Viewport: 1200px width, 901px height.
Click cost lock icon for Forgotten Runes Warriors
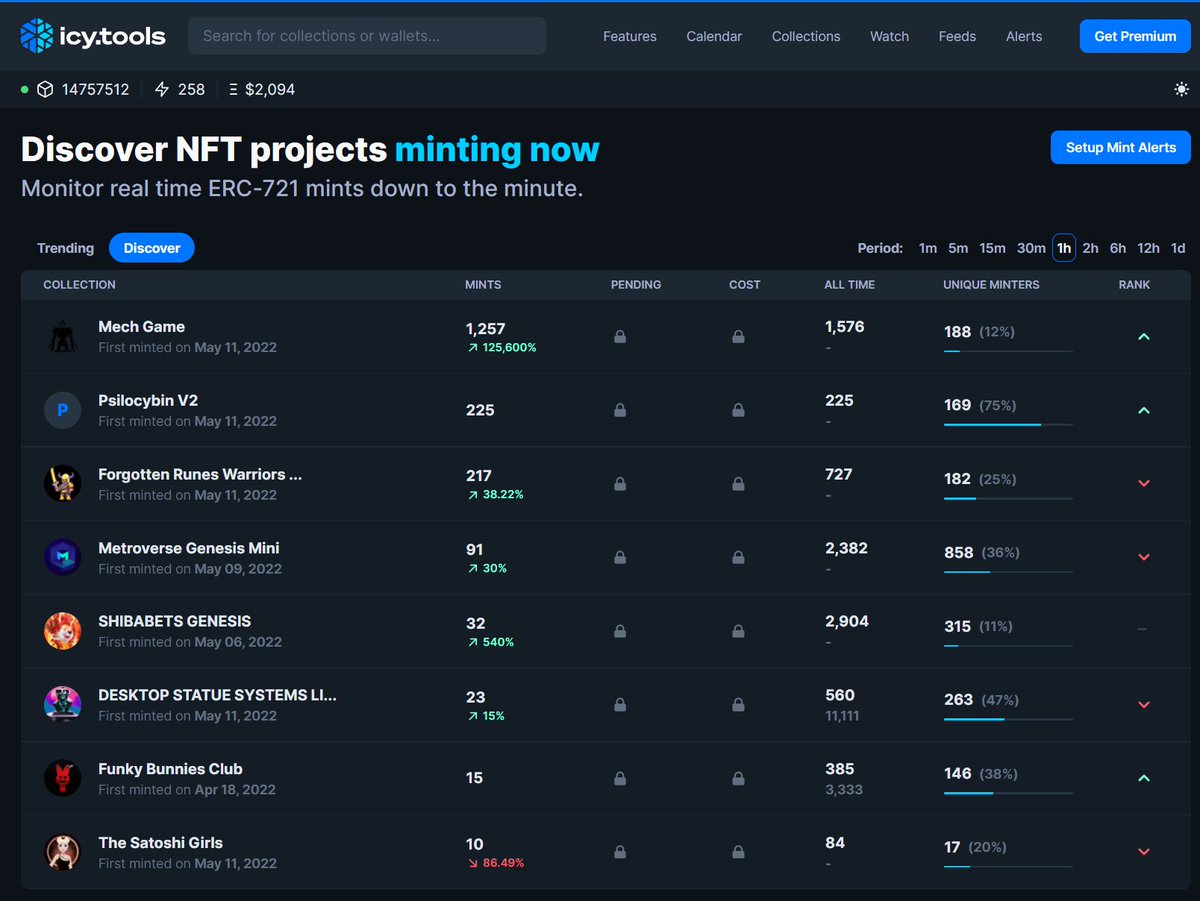coord(738,484)
